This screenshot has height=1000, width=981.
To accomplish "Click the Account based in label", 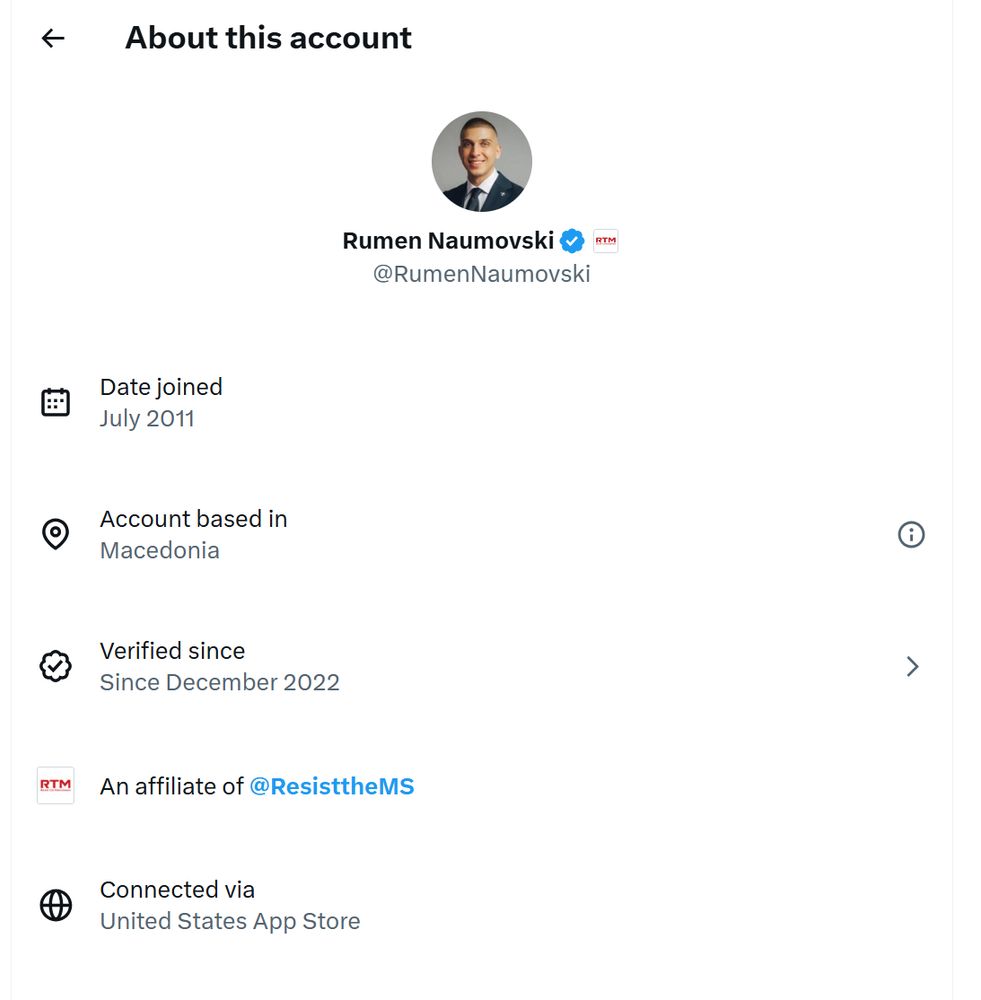I will tap(193, 519).
